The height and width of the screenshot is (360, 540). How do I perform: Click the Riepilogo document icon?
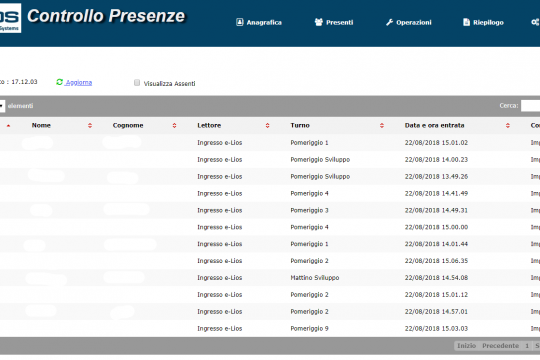tap(466, 22)
